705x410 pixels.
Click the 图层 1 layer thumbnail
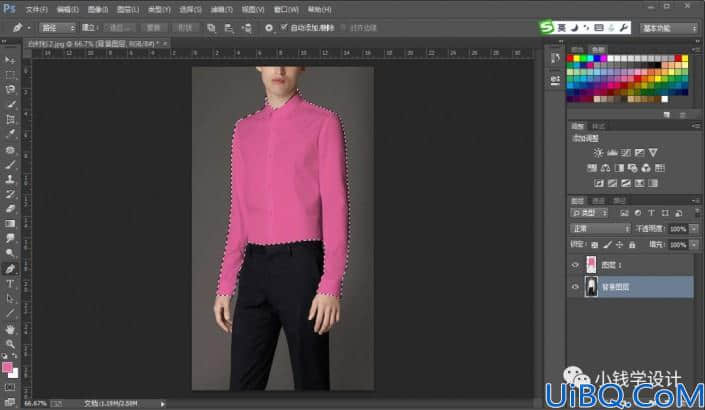click(x=591, y=265)
